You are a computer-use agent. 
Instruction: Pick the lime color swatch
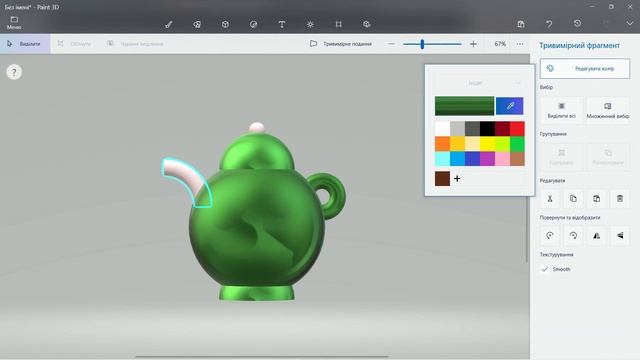(x=502, y=144)
